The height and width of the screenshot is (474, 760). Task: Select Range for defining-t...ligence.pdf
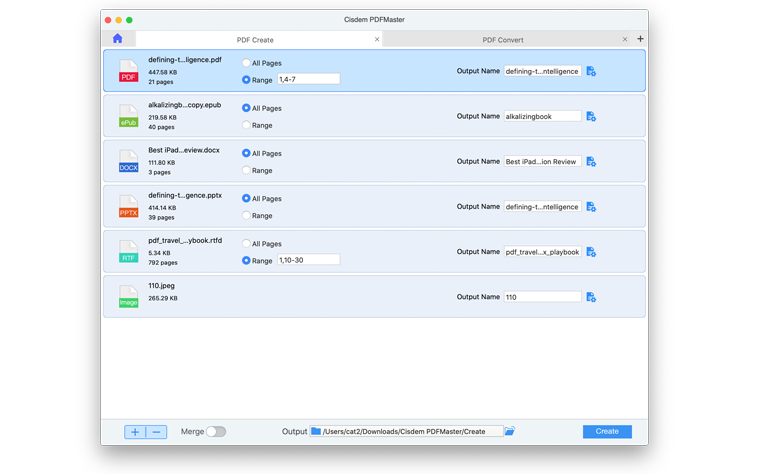click(x=246, y=79)
